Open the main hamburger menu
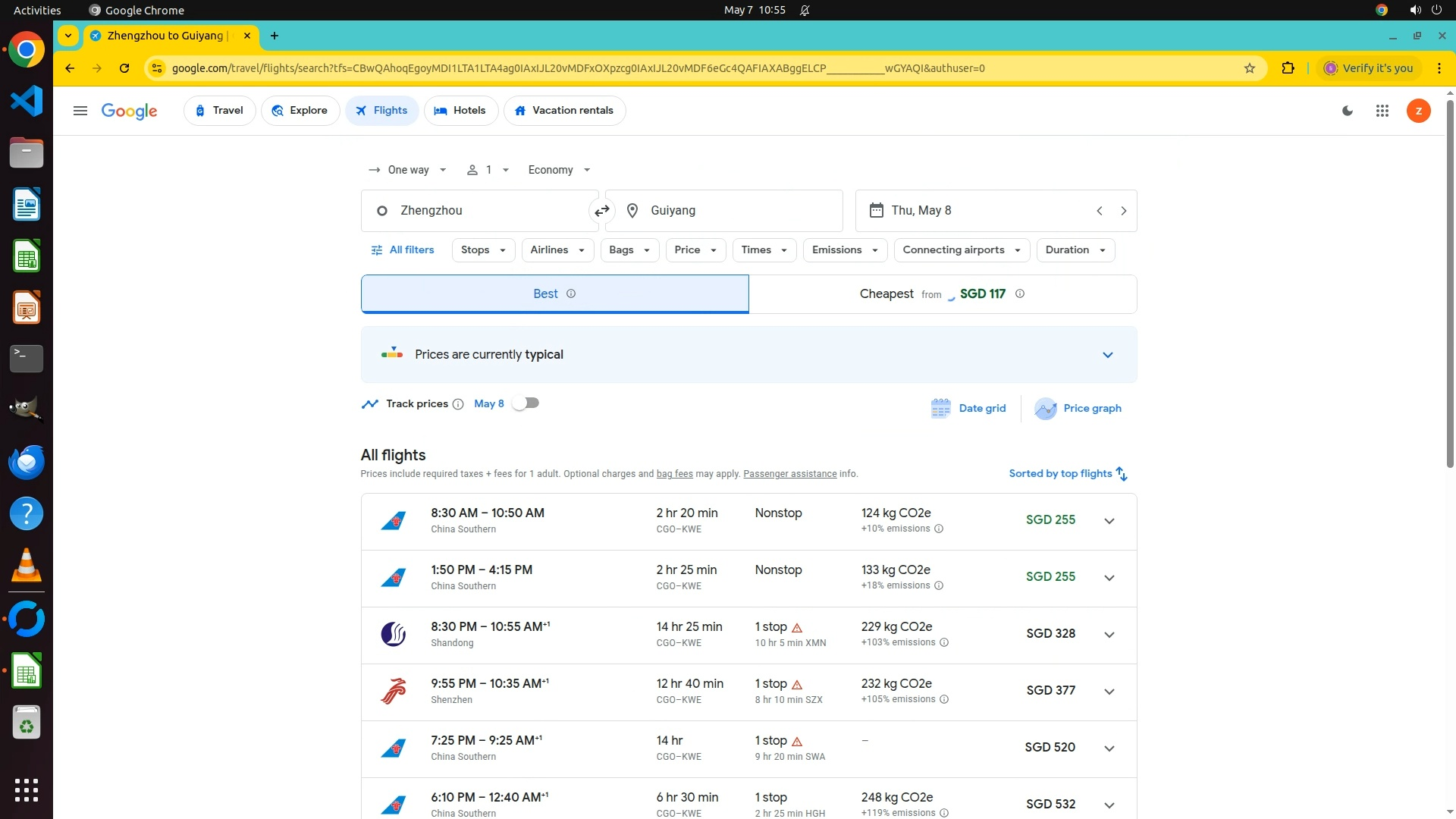This screenshot has height=819, width=1456. point(80,111)
